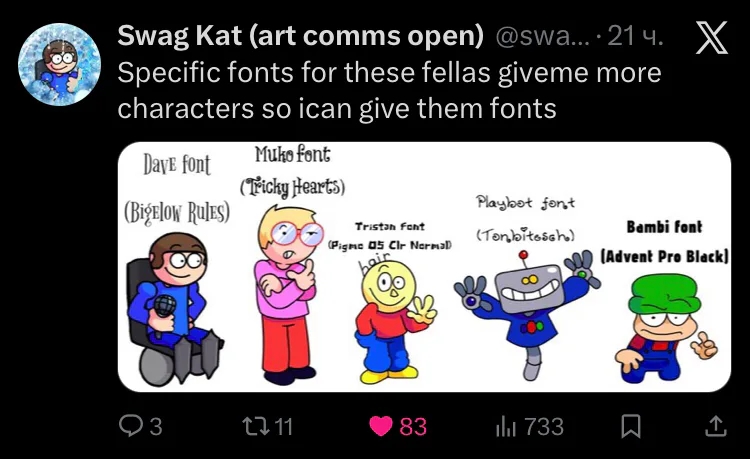Open the attached fonts image
Image resolution: width=750 pixels, height=459 pixels.
(x=424, y=267)
